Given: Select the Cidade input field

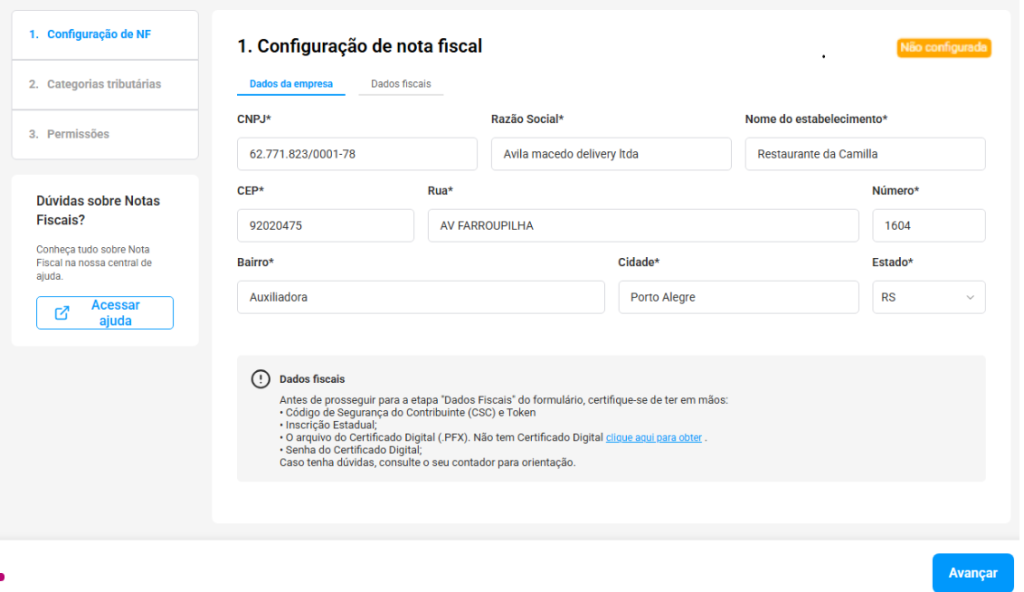Looking at the screenshot, I should pyautogui.click(x=738, y=297).
